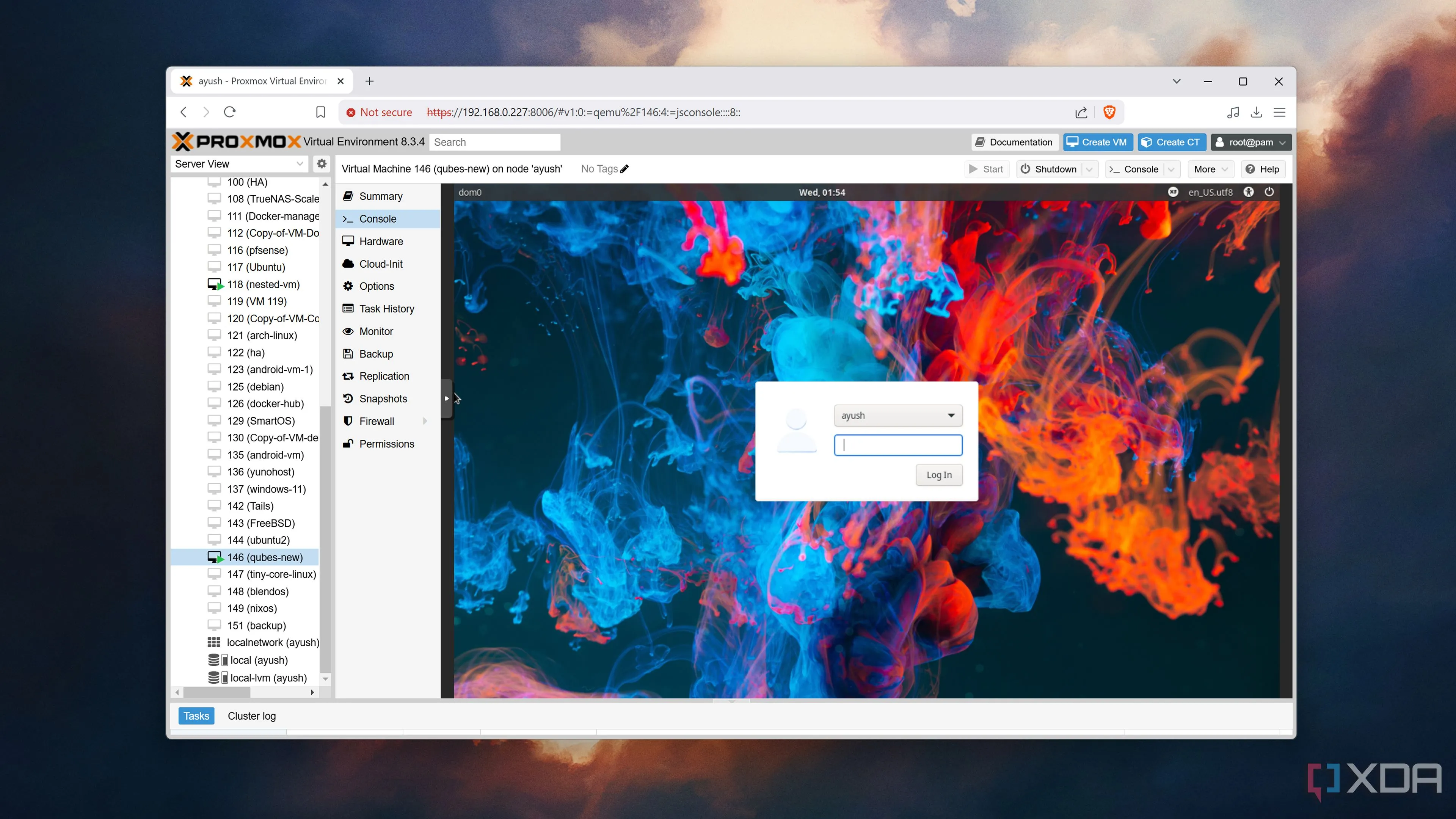1456x819 pixels.
Task: Click the accessibility icon in Qubes login bar
Action: [1249, 192]
